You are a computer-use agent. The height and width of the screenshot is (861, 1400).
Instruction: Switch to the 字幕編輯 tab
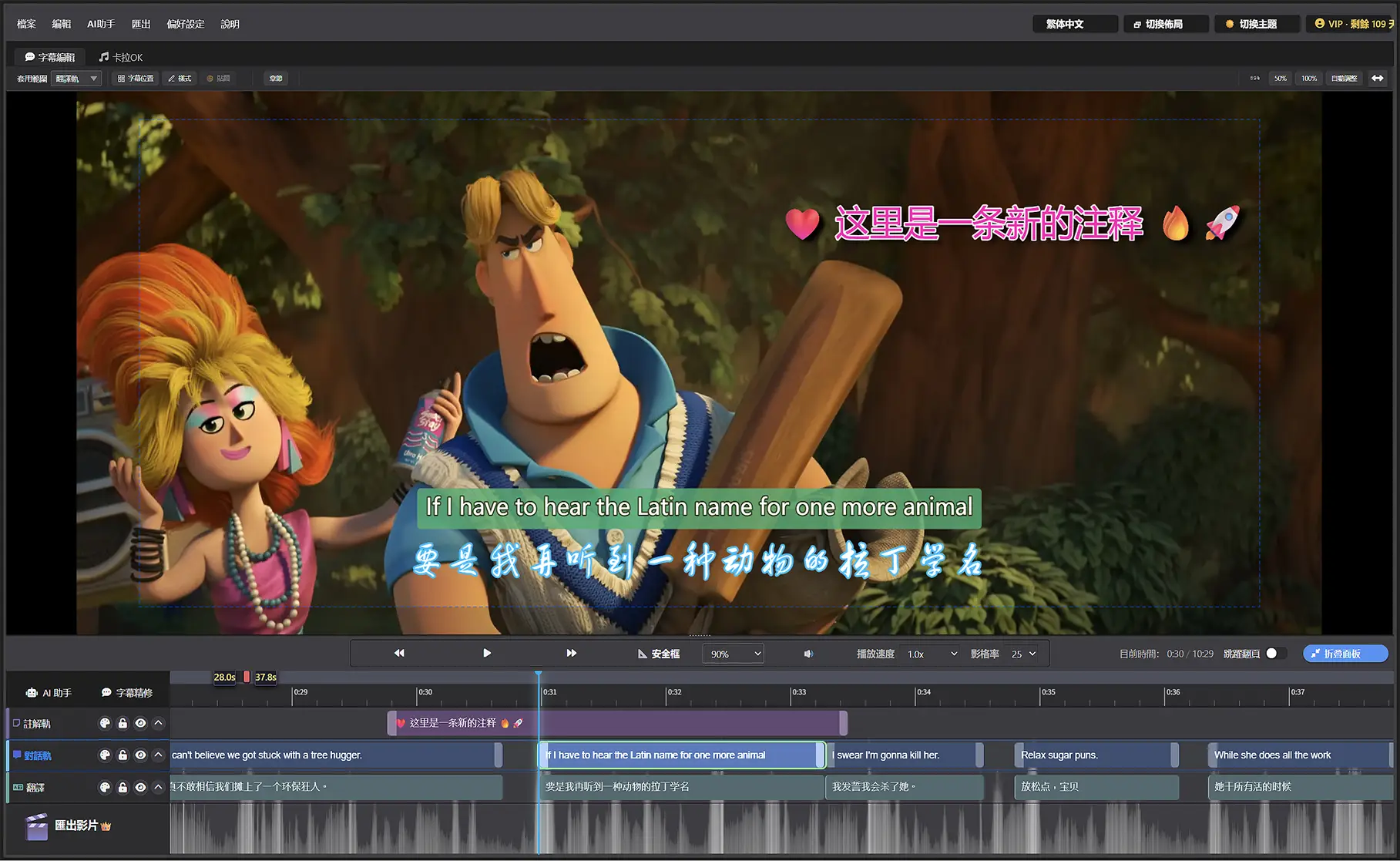[50, 57]
